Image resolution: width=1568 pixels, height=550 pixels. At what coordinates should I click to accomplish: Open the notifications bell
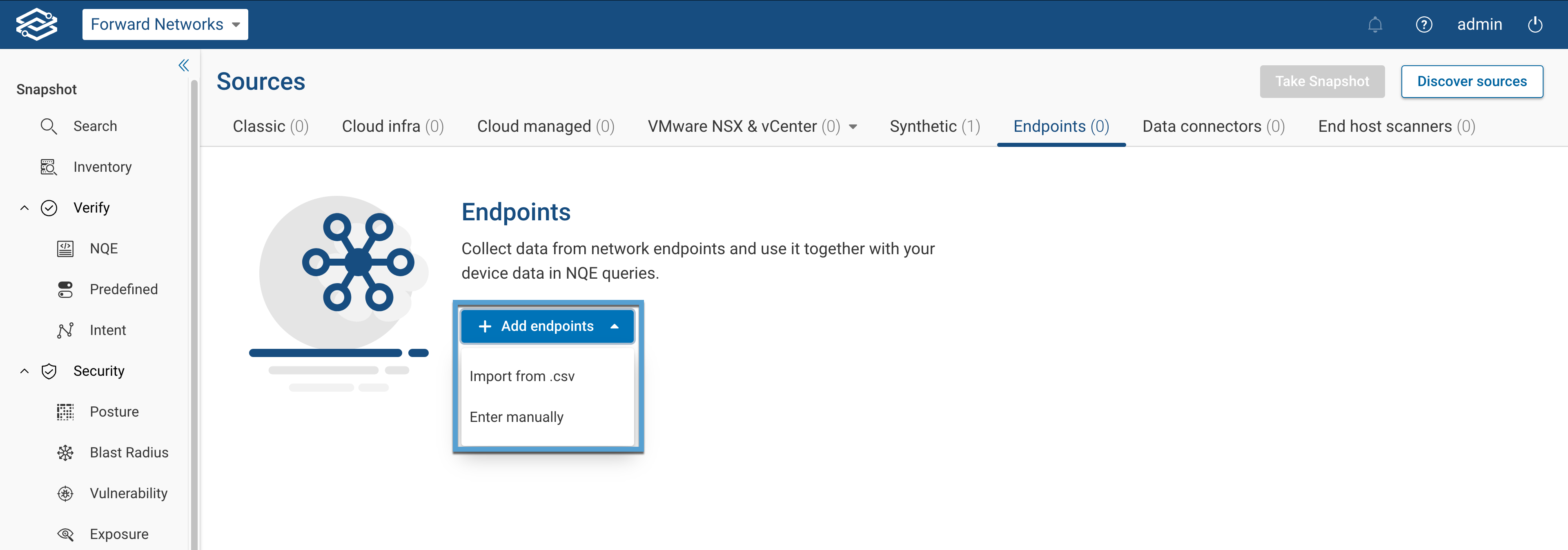[1376, 24]
